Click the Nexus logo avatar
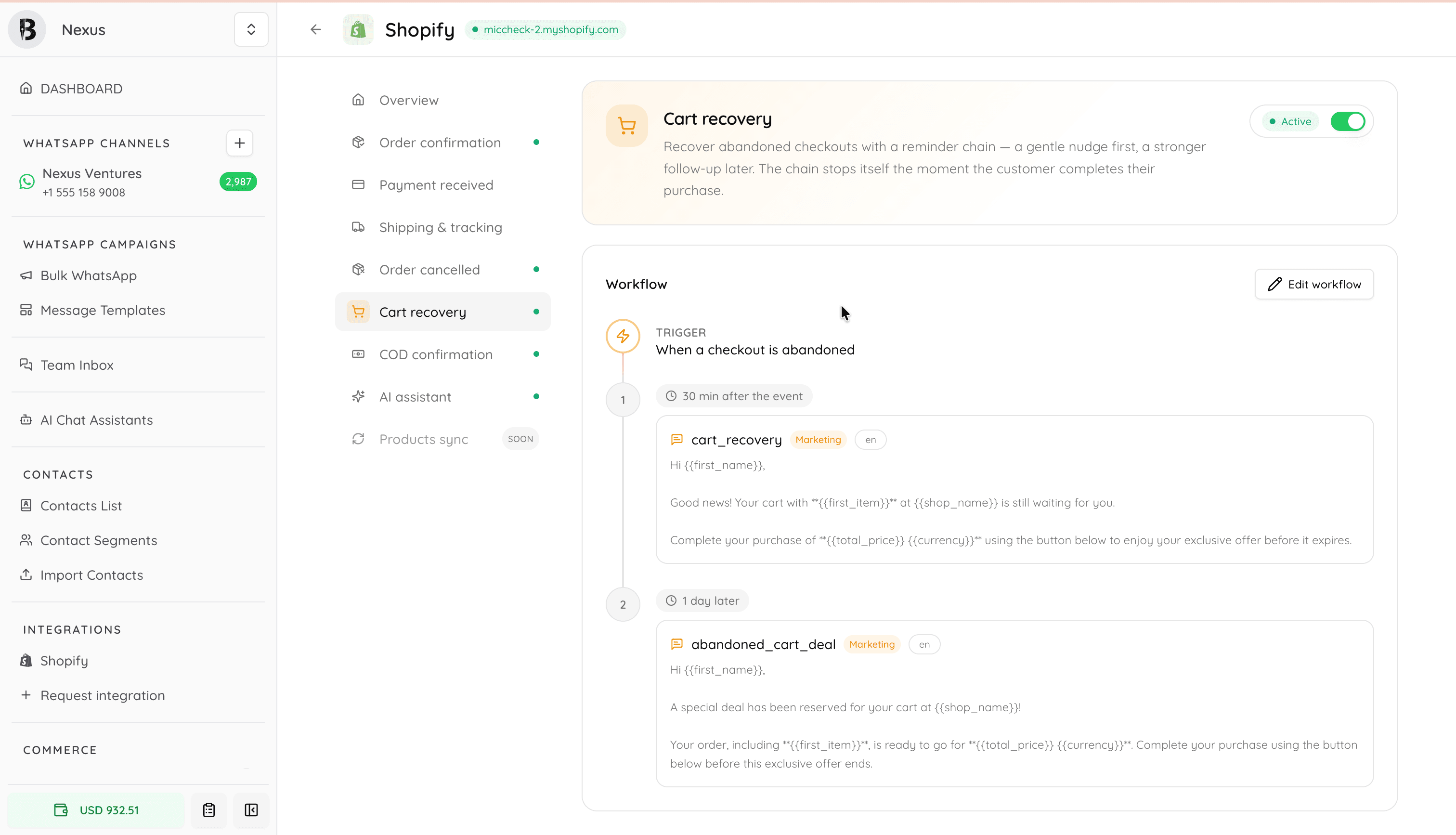Viewport: 1456px width, 835px height. [x=27, y=29]
